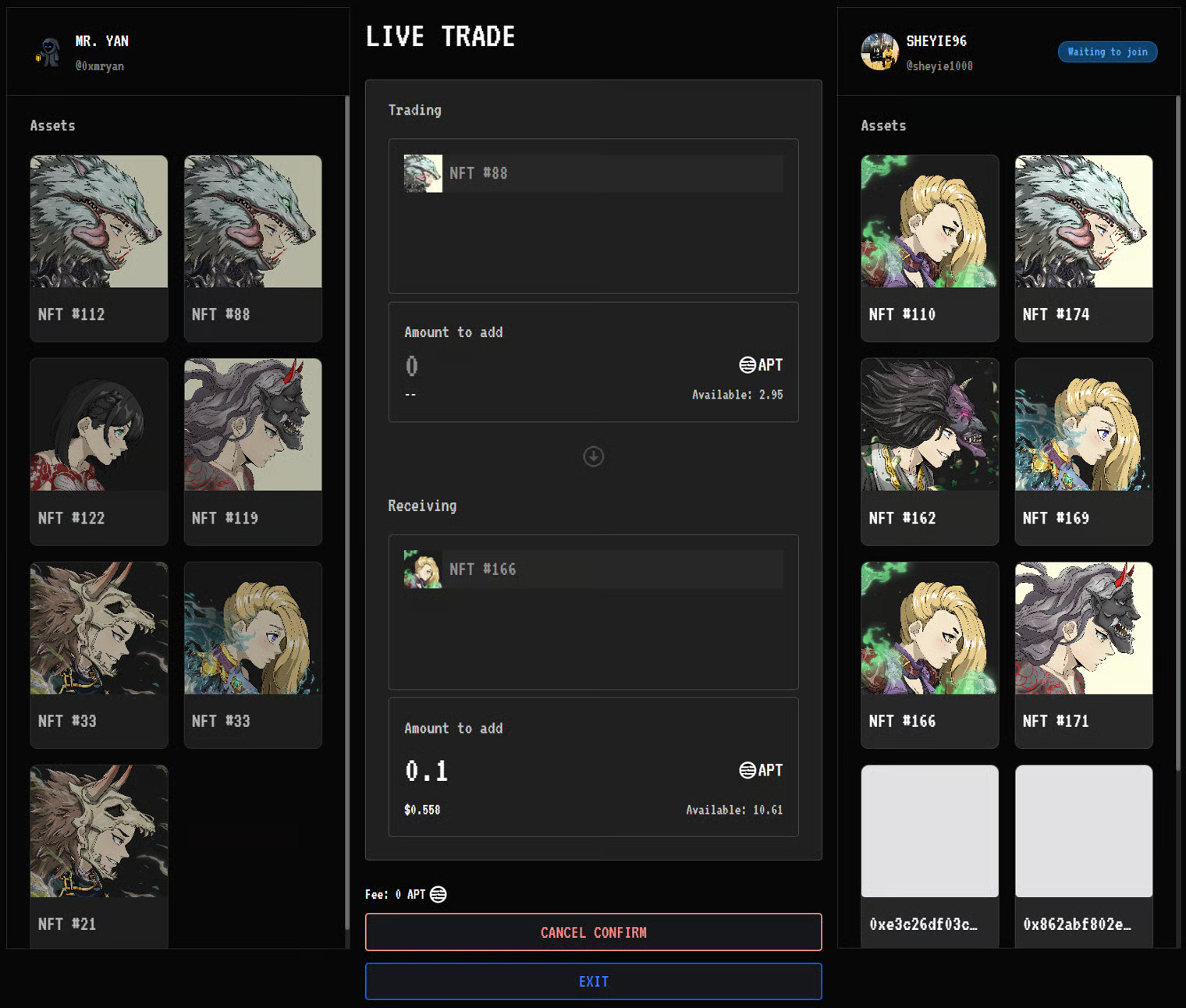The height and width of the screenshot is (1008, 1186).
Task: Choose NFT #122 card in left assets
Action: coord(99,451)
